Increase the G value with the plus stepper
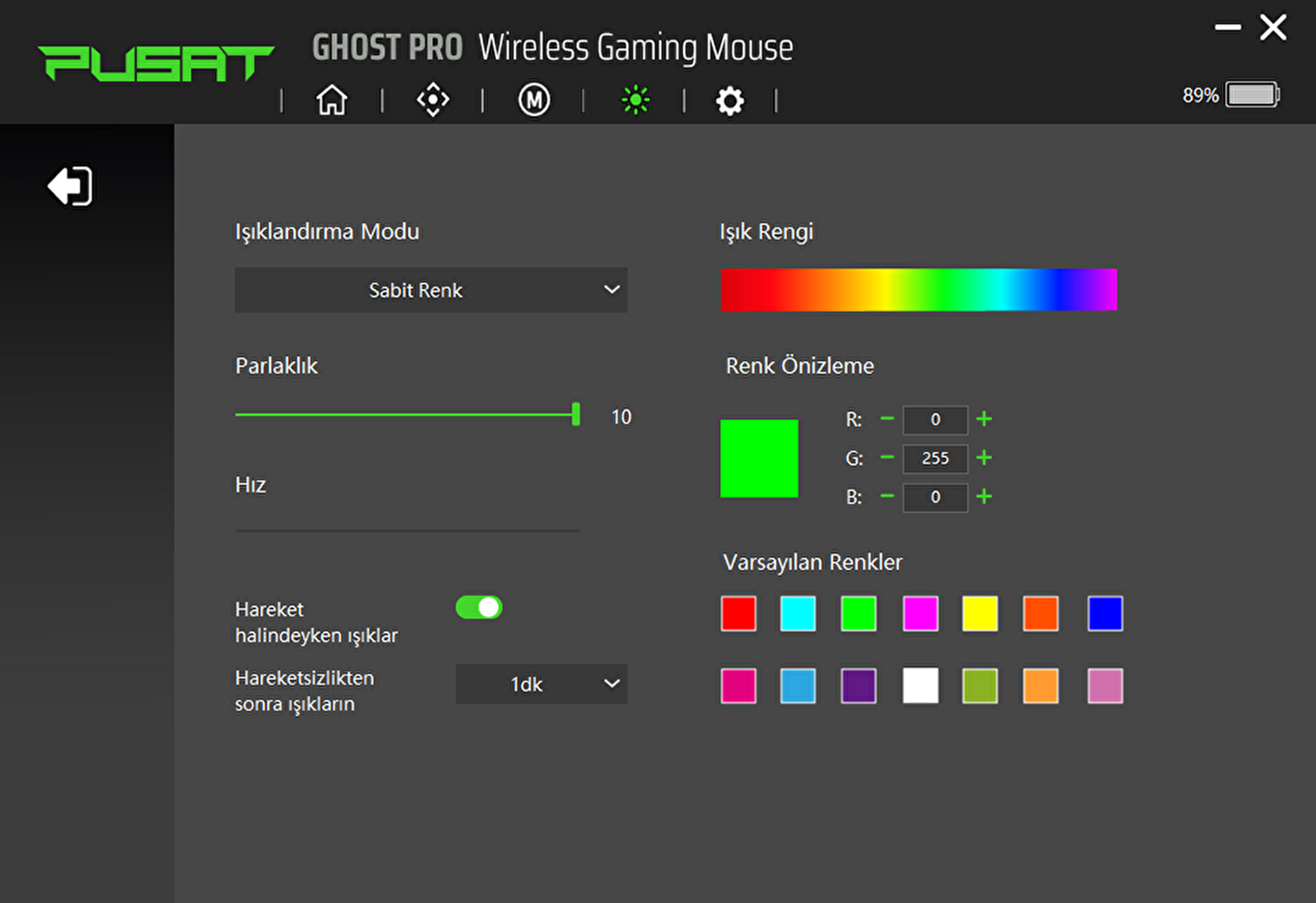1316x903 pixels. pos(985,459)
